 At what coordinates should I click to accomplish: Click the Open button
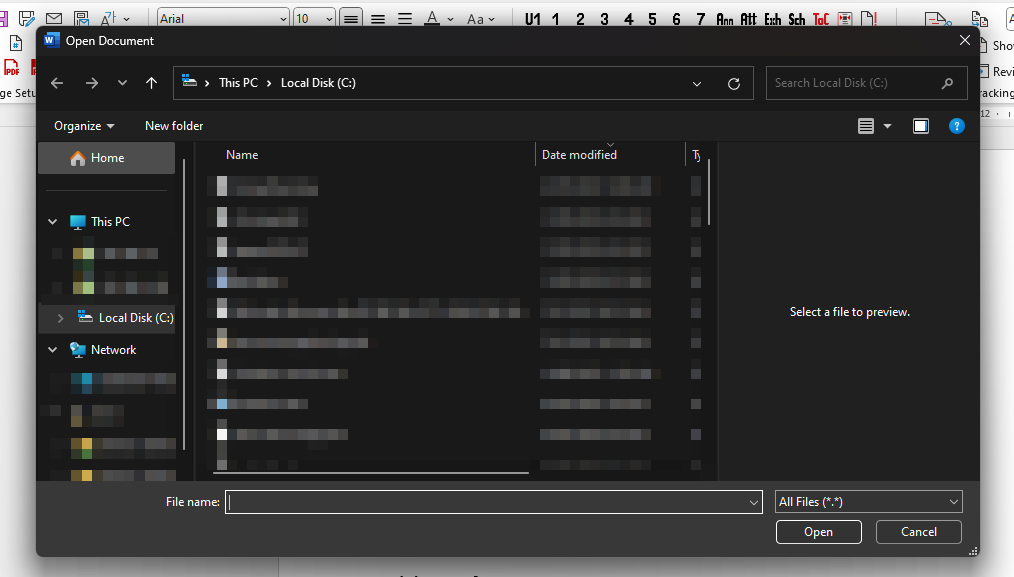pos(818,532)
